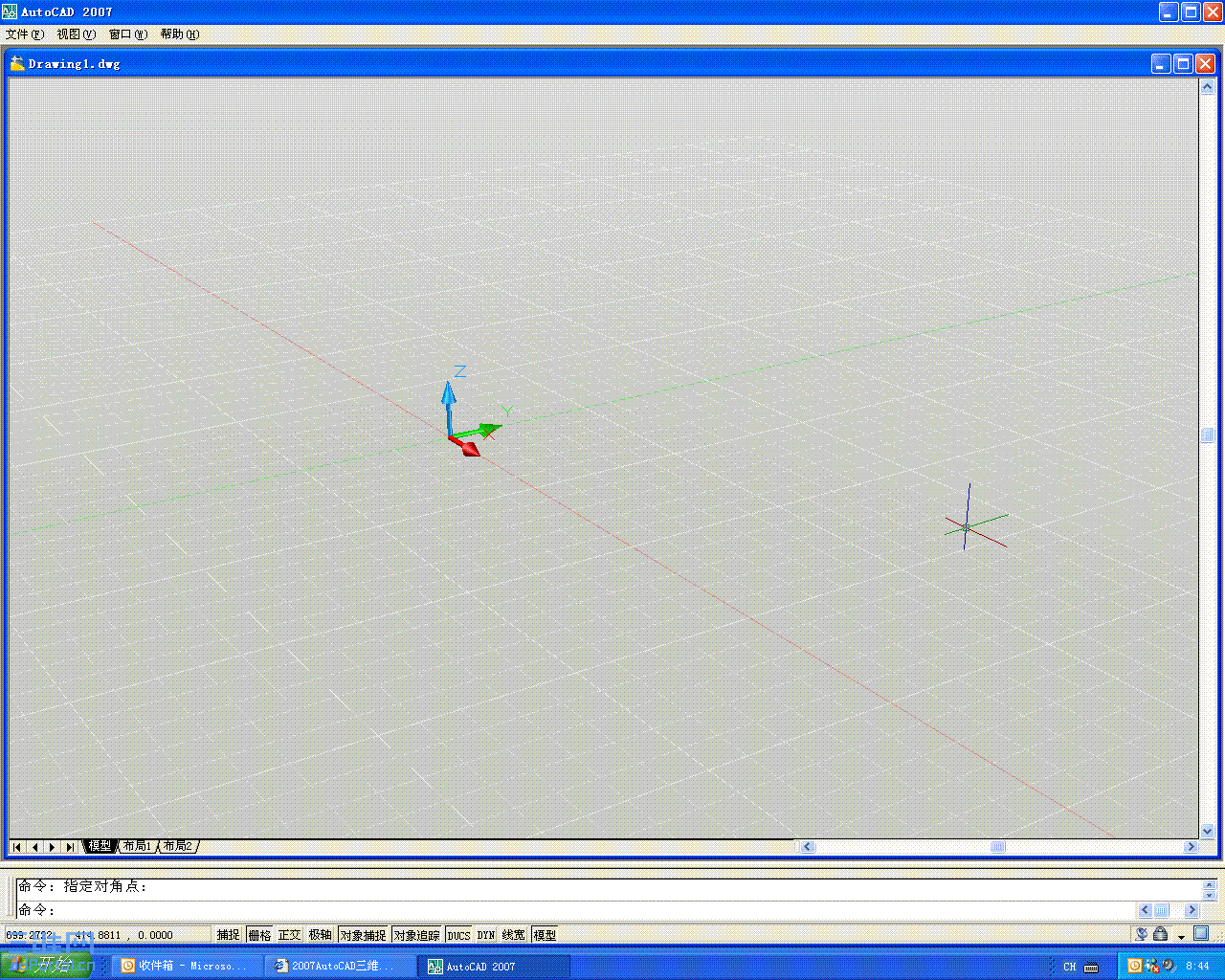This screenshot has height=980, width=1225.
Task: Click the drawing's vertical scrollbar down arrow
Action: (1207, 832)
